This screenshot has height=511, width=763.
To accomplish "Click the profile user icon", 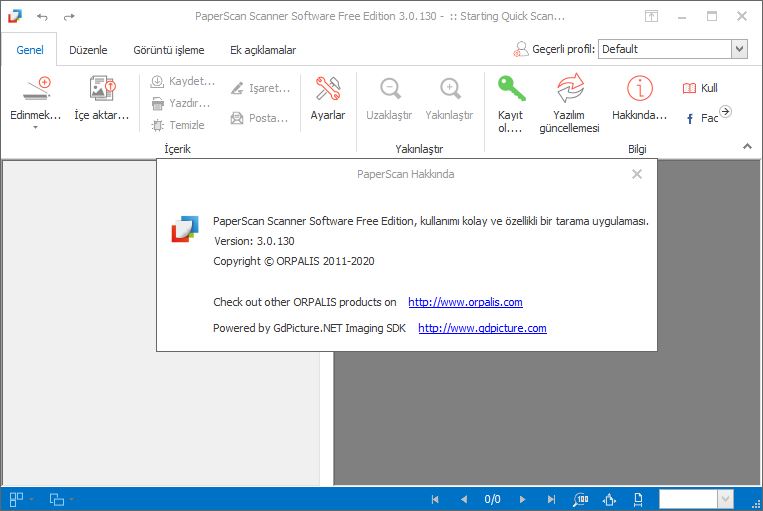I will (521, 49).
